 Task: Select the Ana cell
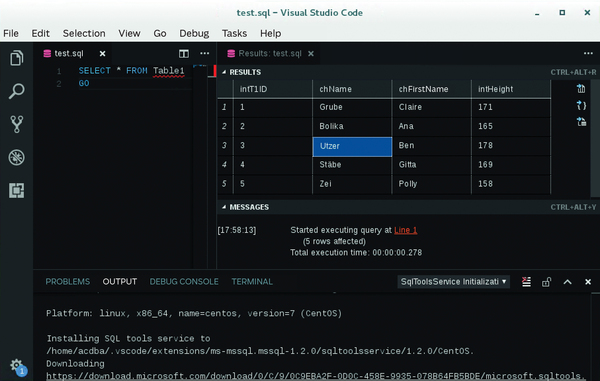tap(432, 127)
